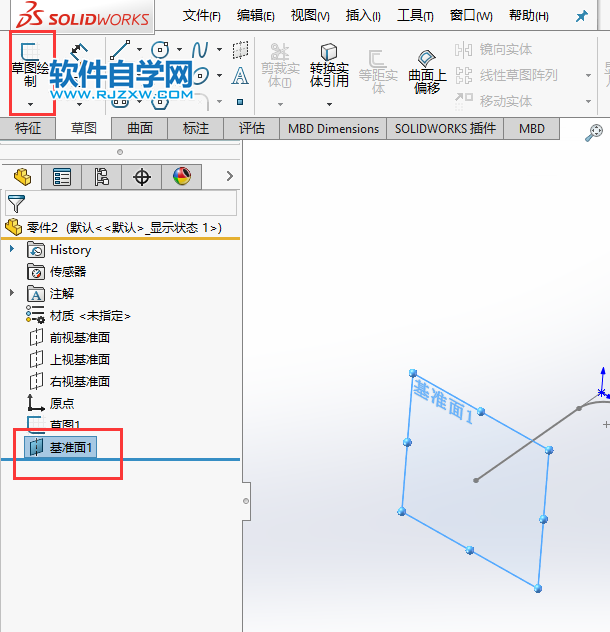610x632 pixels.
Task: Select 材质 <未指定> in the tree
Action: click(x=78, y=316)
